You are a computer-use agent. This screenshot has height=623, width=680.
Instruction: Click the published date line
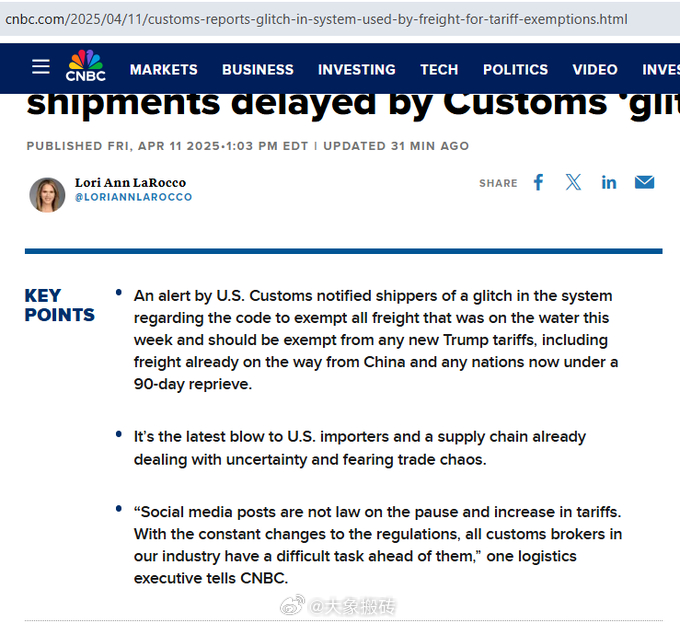(248, 146)
